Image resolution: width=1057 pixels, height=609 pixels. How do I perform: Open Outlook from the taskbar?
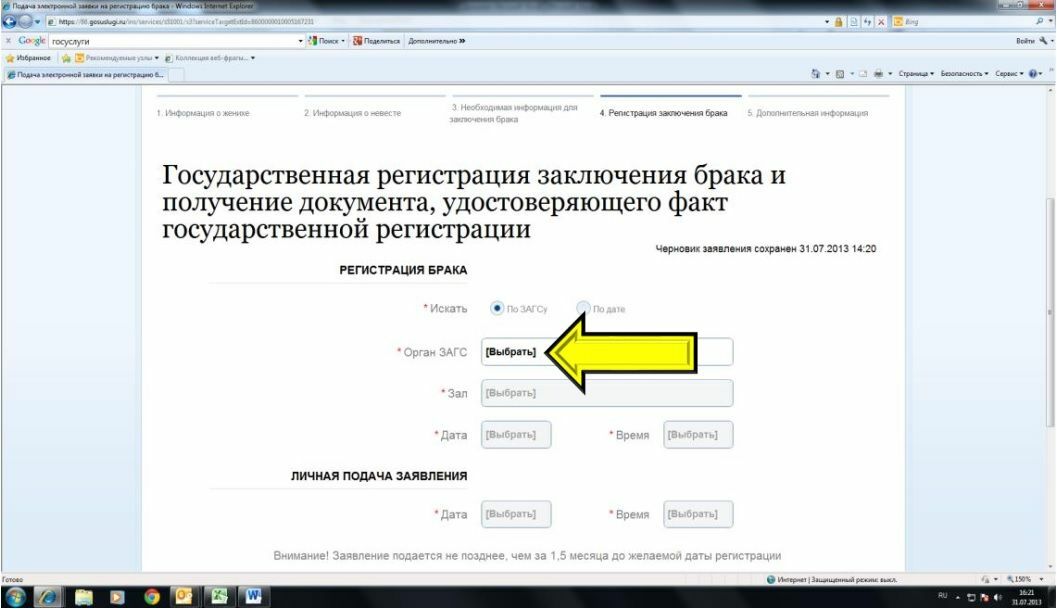coord(184,597)
